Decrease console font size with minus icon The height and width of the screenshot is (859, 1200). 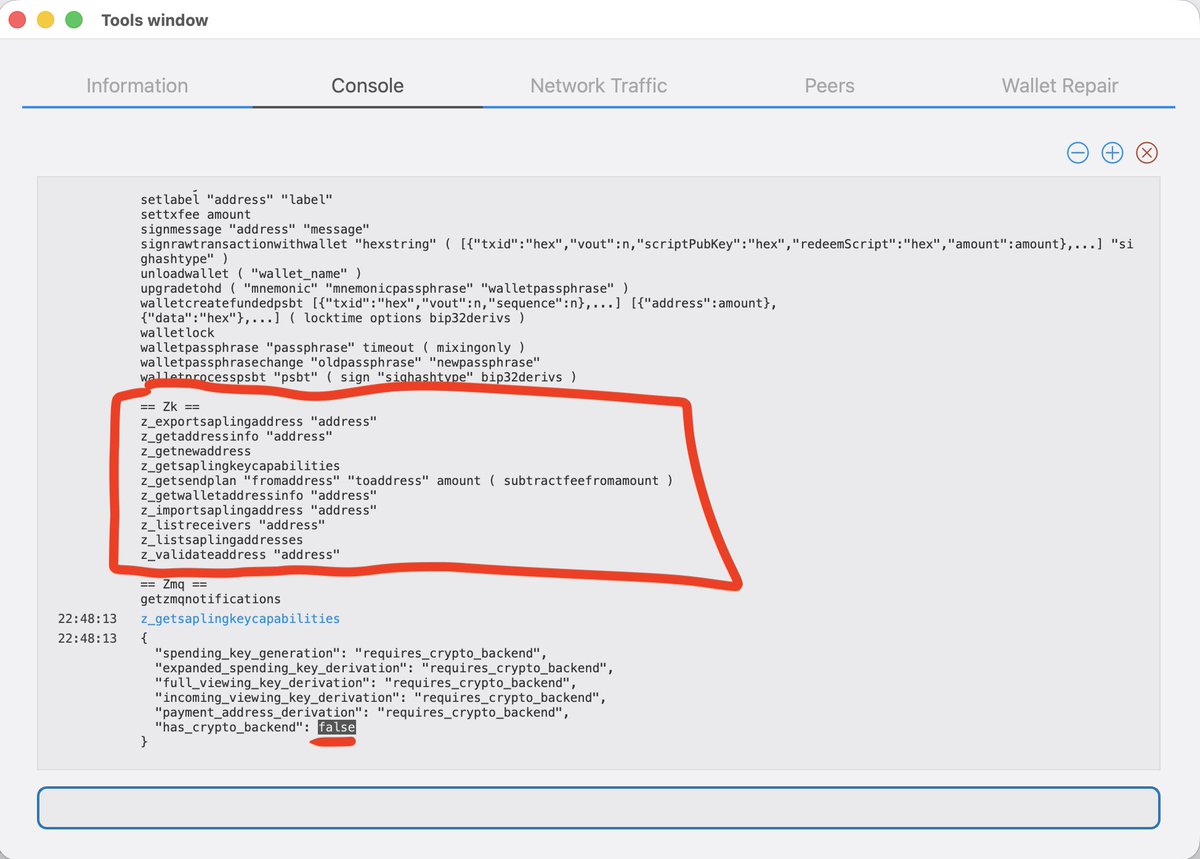pyautogui.click(x=1077, y=153)
